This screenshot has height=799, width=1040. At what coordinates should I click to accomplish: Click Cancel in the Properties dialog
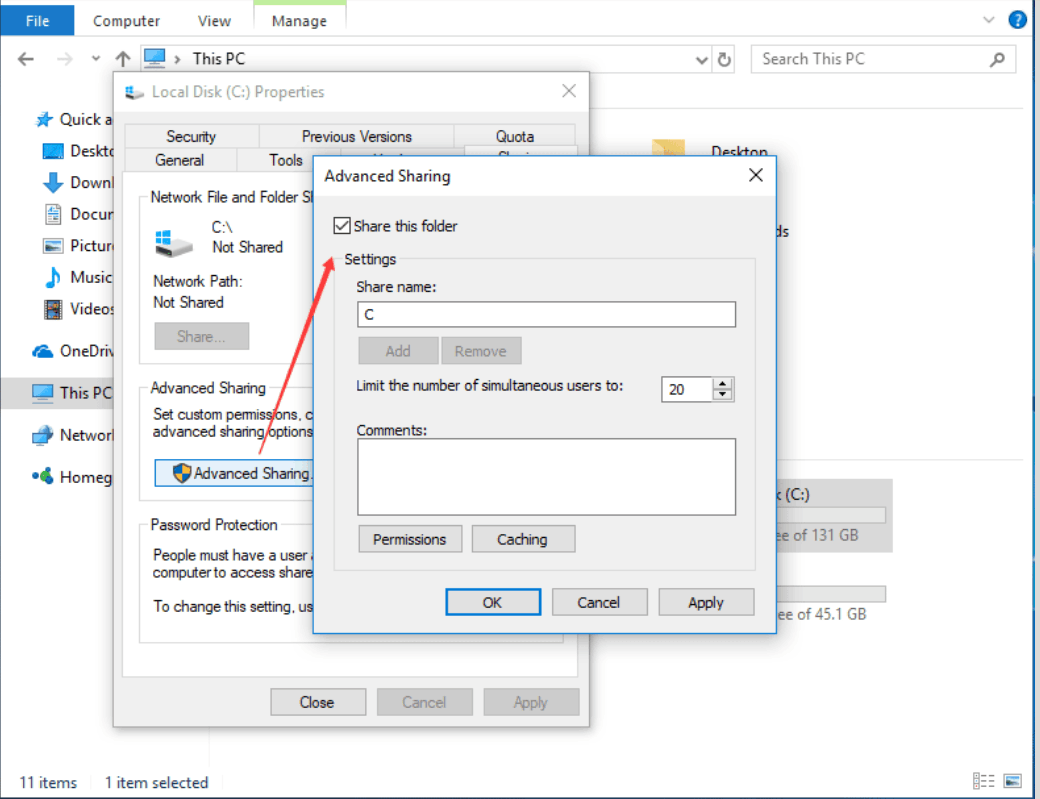pyautogui.click(x=424, y=702)
